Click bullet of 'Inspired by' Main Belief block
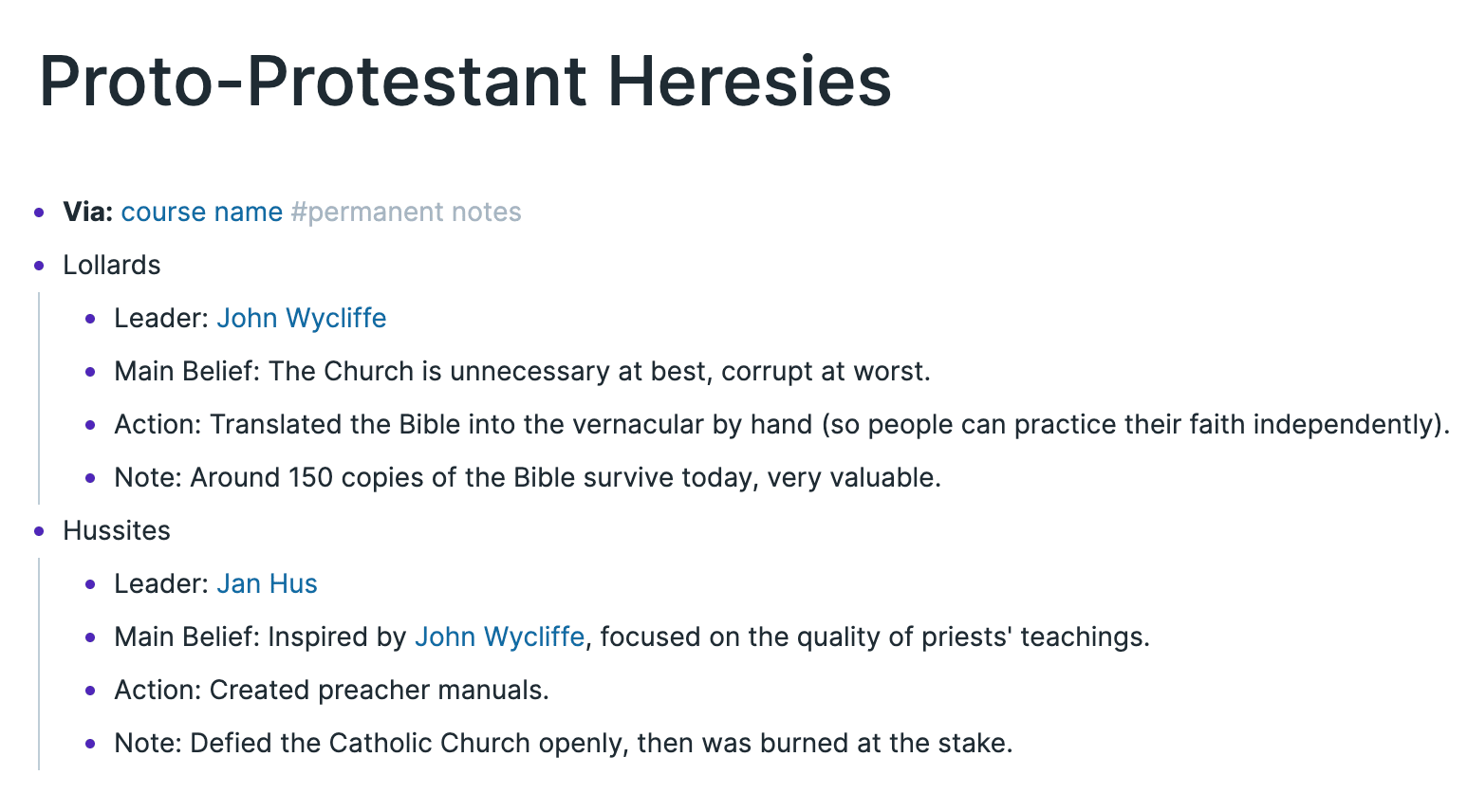 pos(90,637)
